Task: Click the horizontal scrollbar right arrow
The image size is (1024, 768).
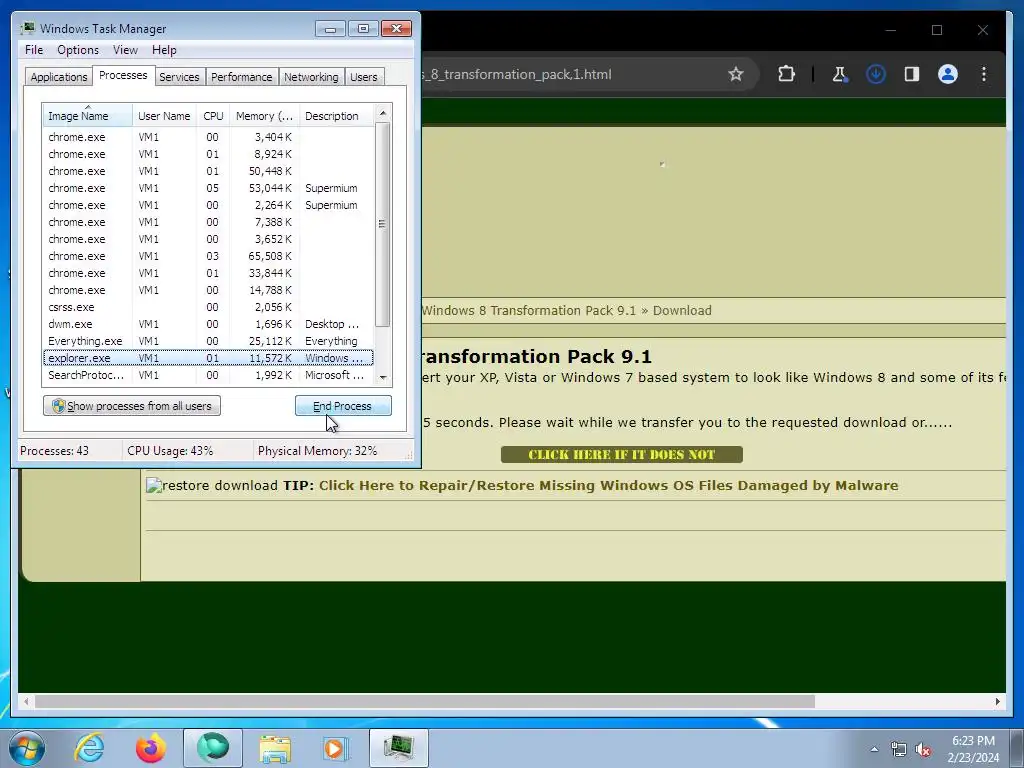Action: coord(997,701)
